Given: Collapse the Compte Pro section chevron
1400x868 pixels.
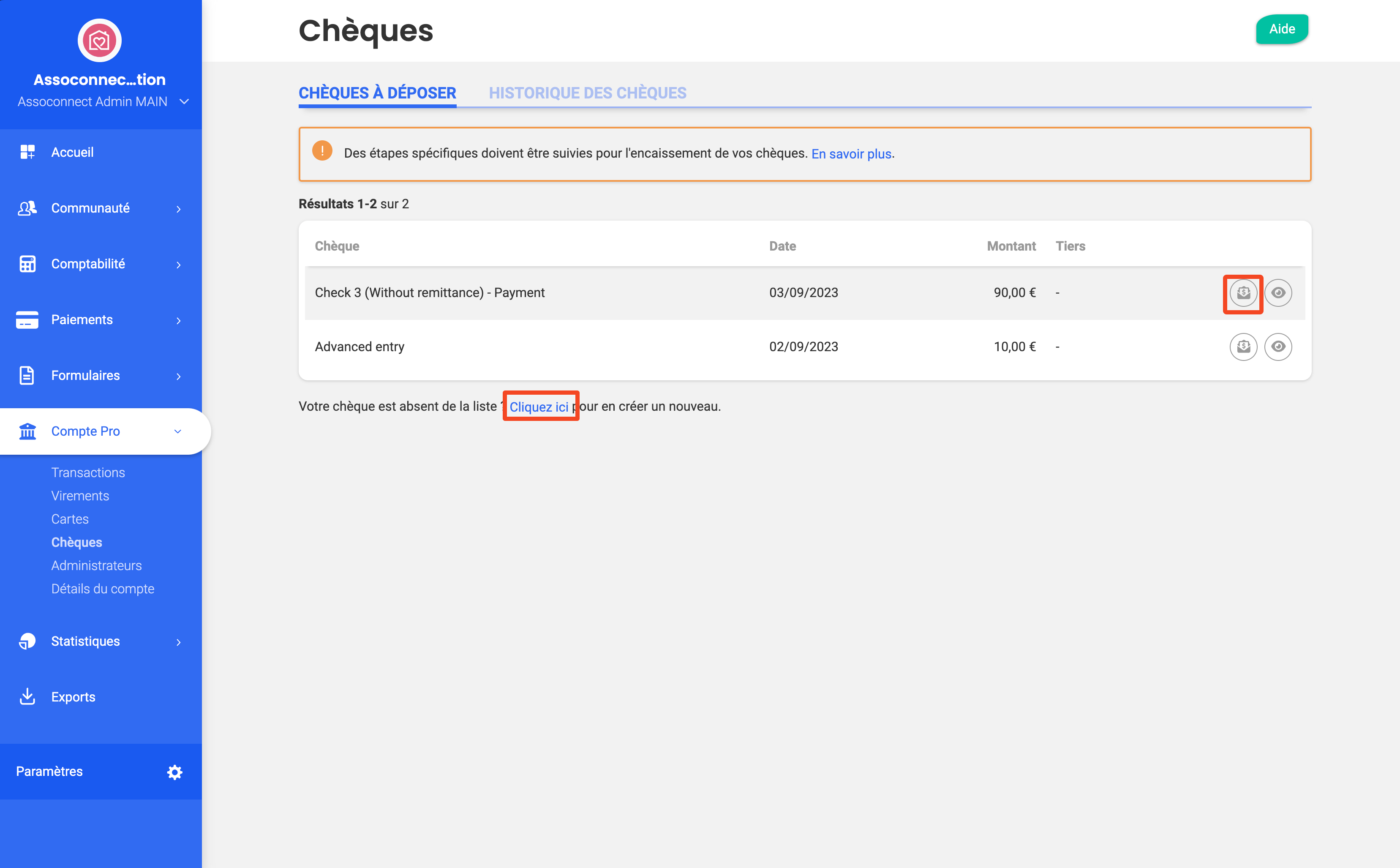Looking at the screenshot, I should [178, 431].
